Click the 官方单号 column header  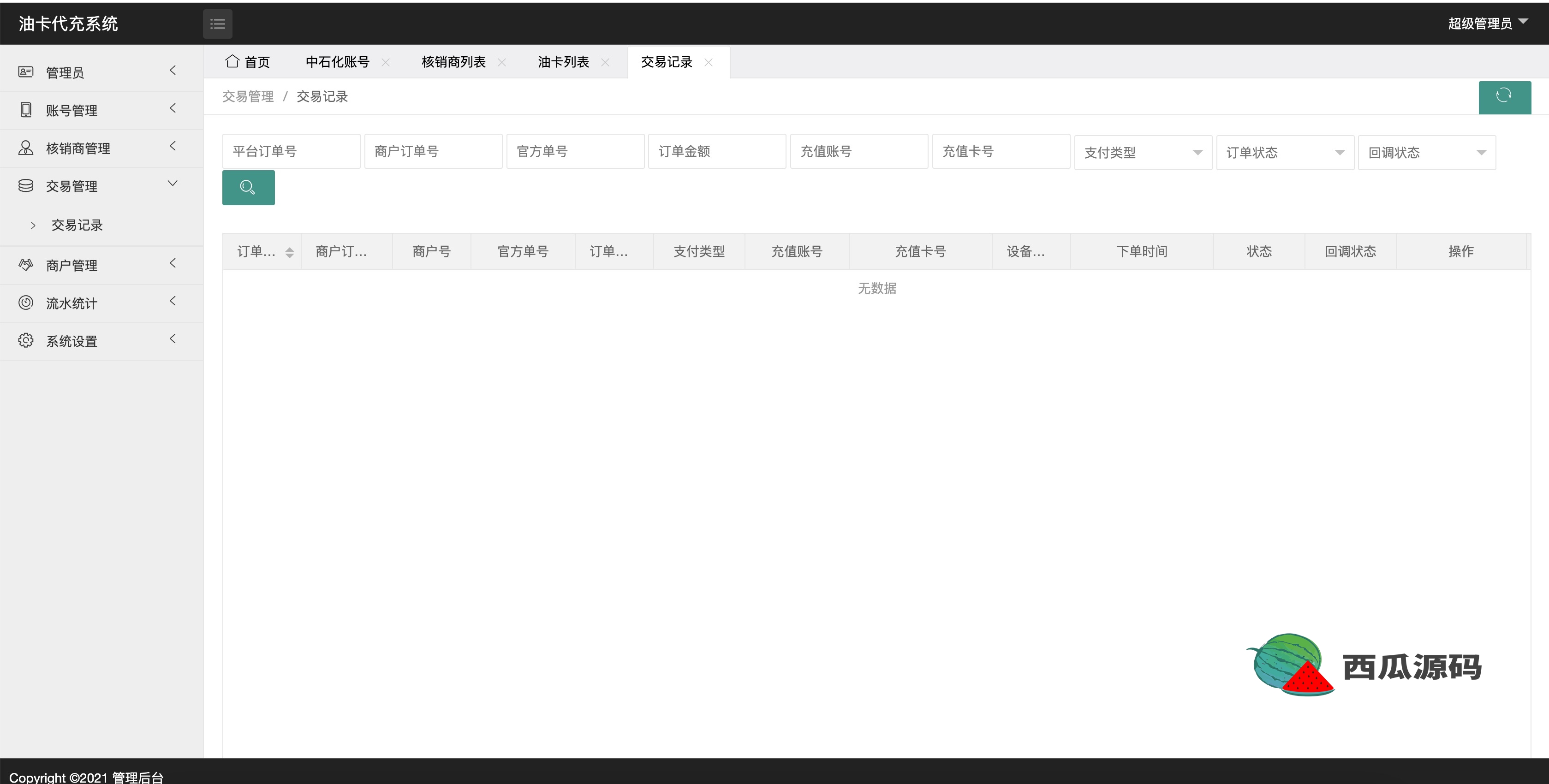click(523, 251)
